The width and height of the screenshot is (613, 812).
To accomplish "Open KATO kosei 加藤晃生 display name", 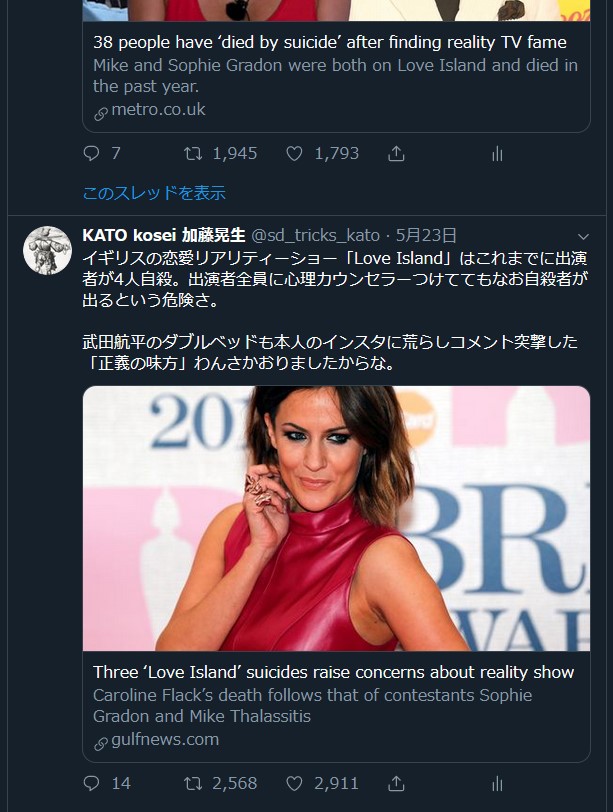I will pyautogui.click(x=163, y=236).
